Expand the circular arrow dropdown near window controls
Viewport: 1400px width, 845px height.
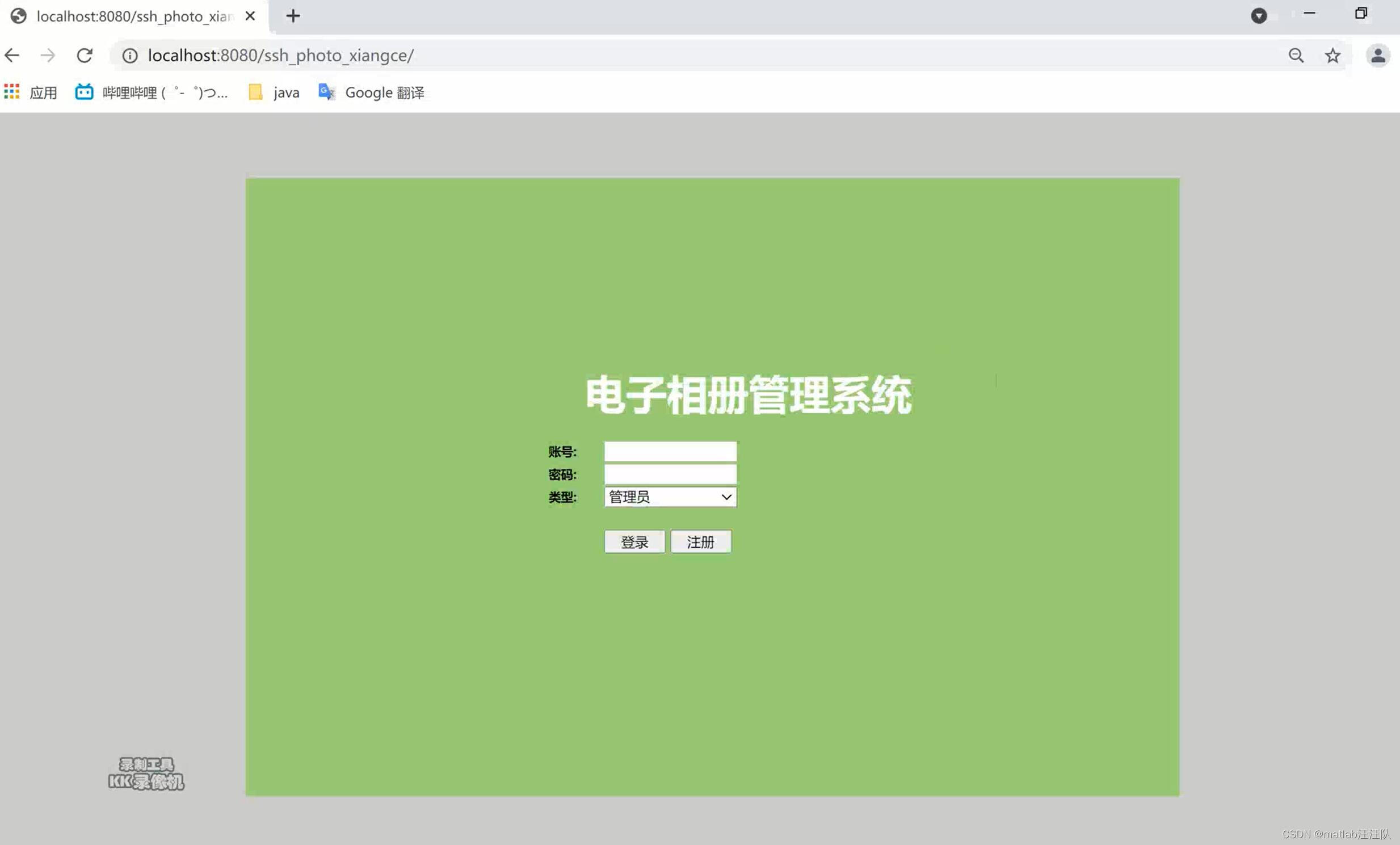click(1259, 15)
